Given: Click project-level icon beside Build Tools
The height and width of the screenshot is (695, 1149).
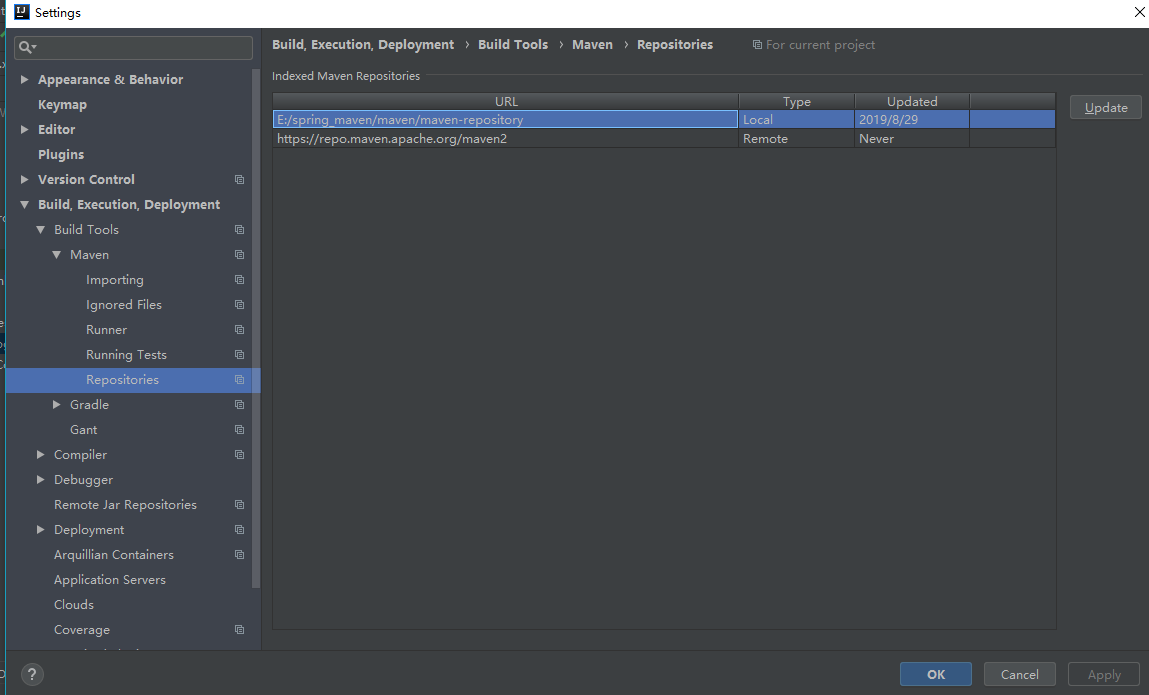Looking at the screenshot, I should pos(239,229).
